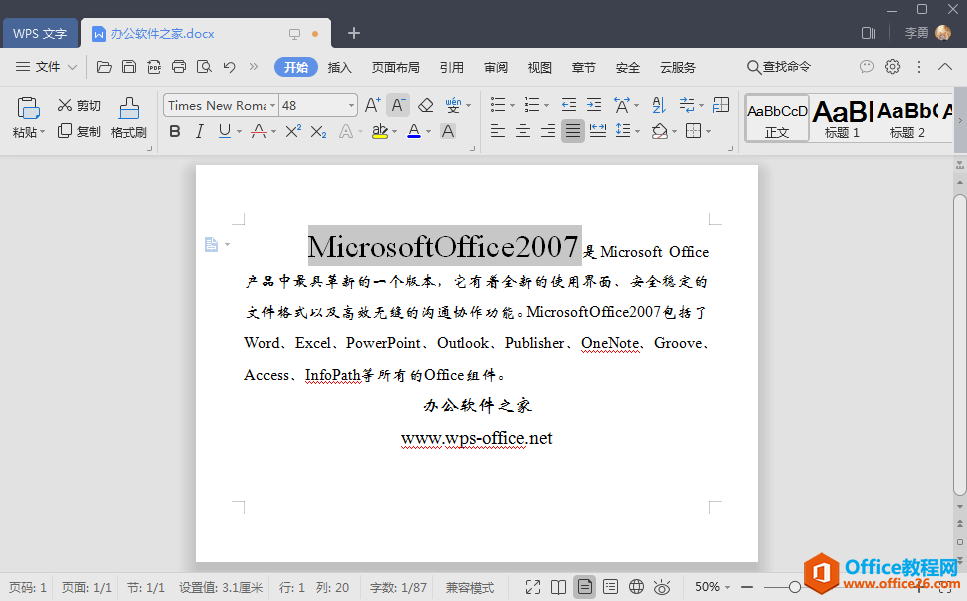967x601 pixels.
Task: Click the print icon in quick access toolbar
Action: coord(179,67)
